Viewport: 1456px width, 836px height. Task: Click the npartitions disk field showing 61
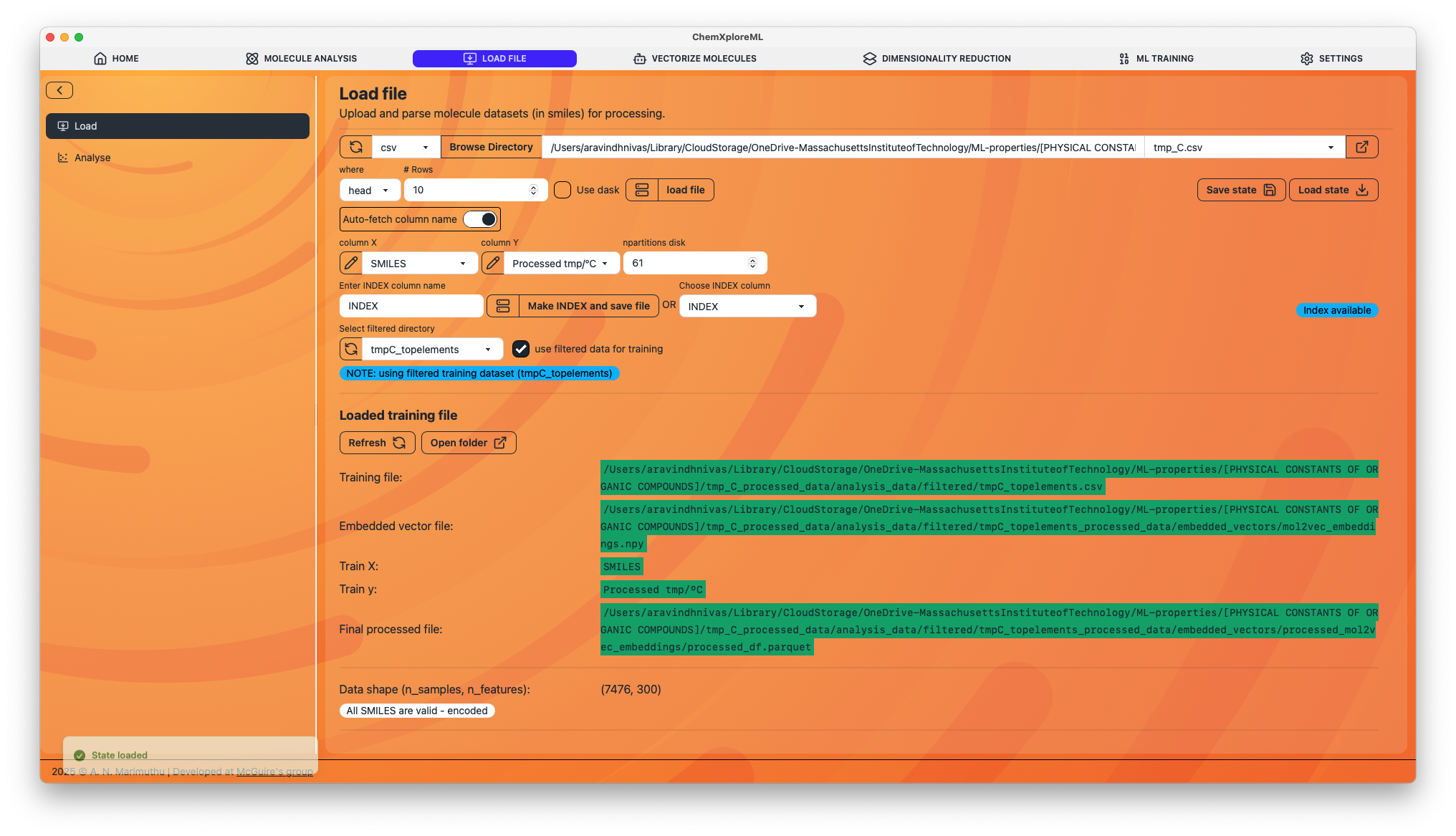(695, 263)
